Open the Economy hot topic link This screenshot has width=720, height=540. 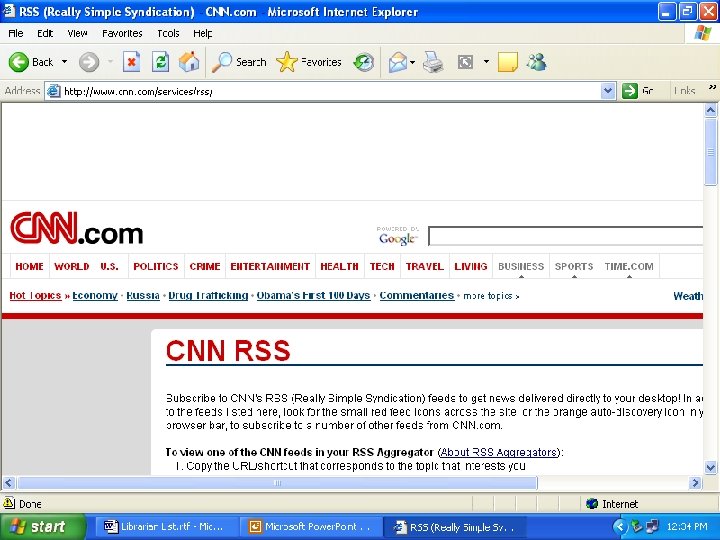tap(95, 295)
